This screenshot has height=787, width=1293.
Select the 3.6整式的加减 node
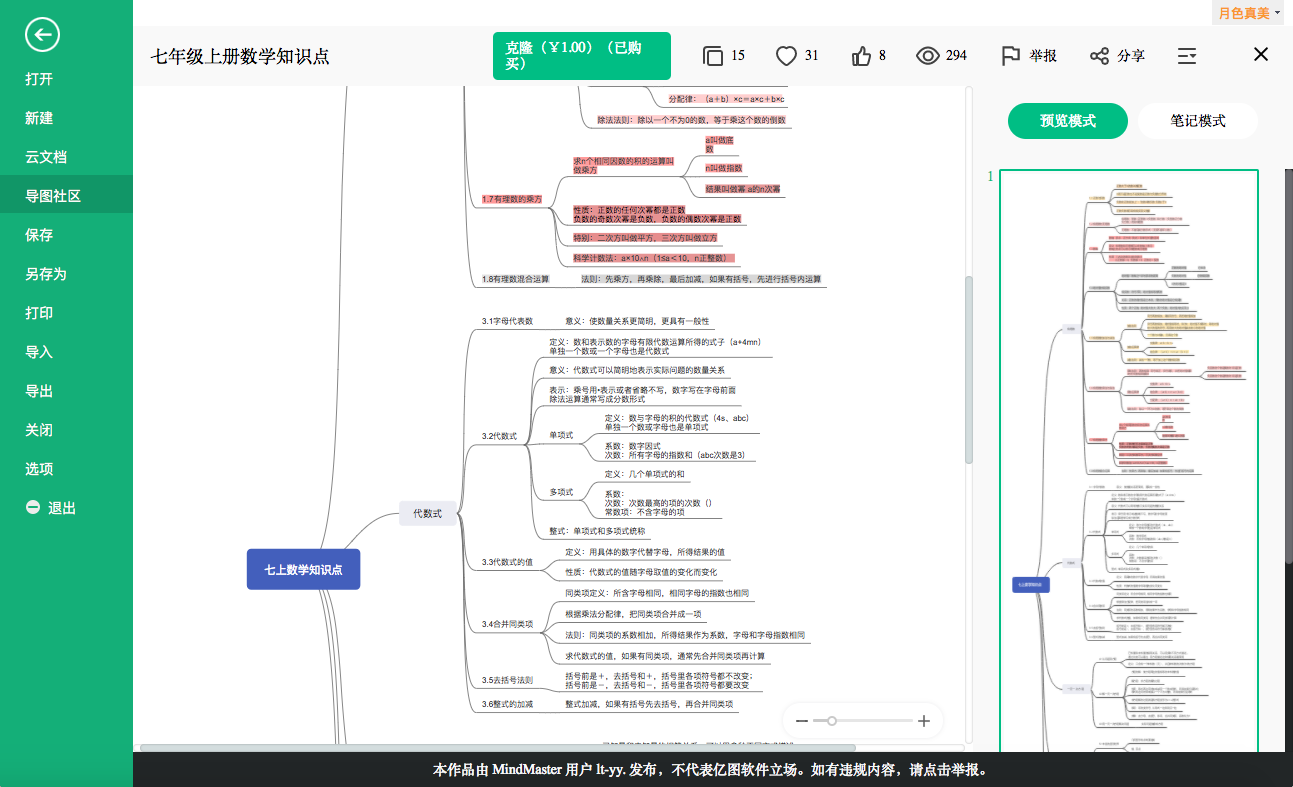click(507, 704)
